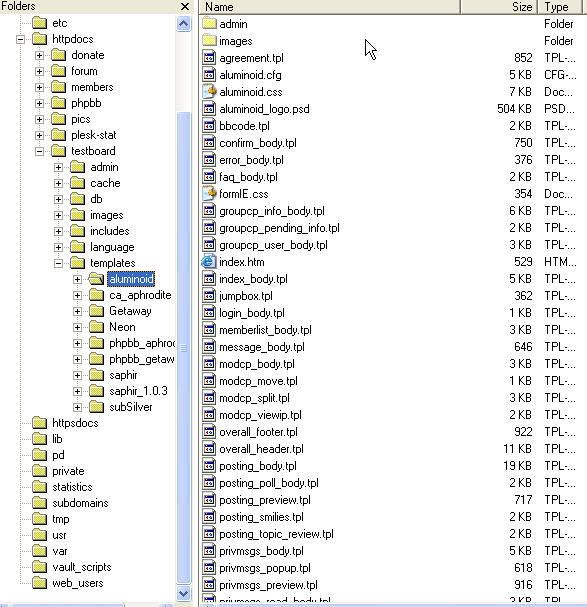Sort files by the Size column header
587x607 pixels.
pos(499,7)
